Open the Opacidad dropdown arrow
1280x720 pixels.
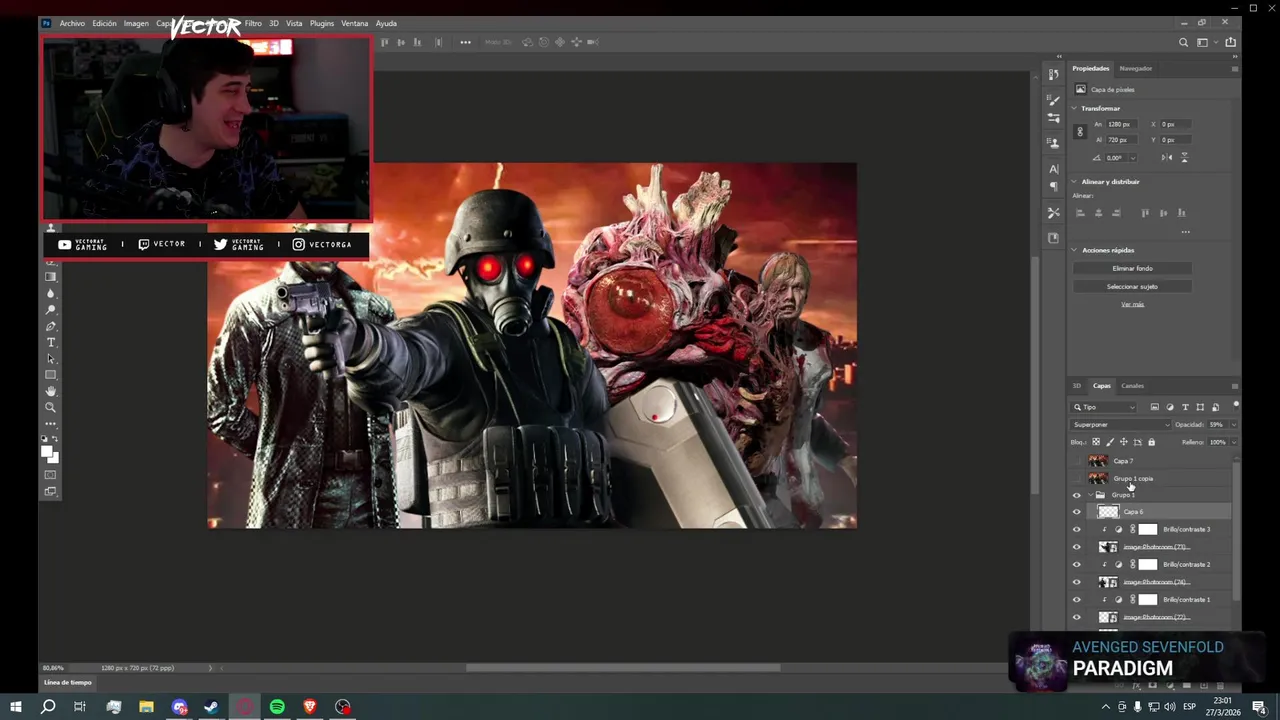(x=1232, y=425)
